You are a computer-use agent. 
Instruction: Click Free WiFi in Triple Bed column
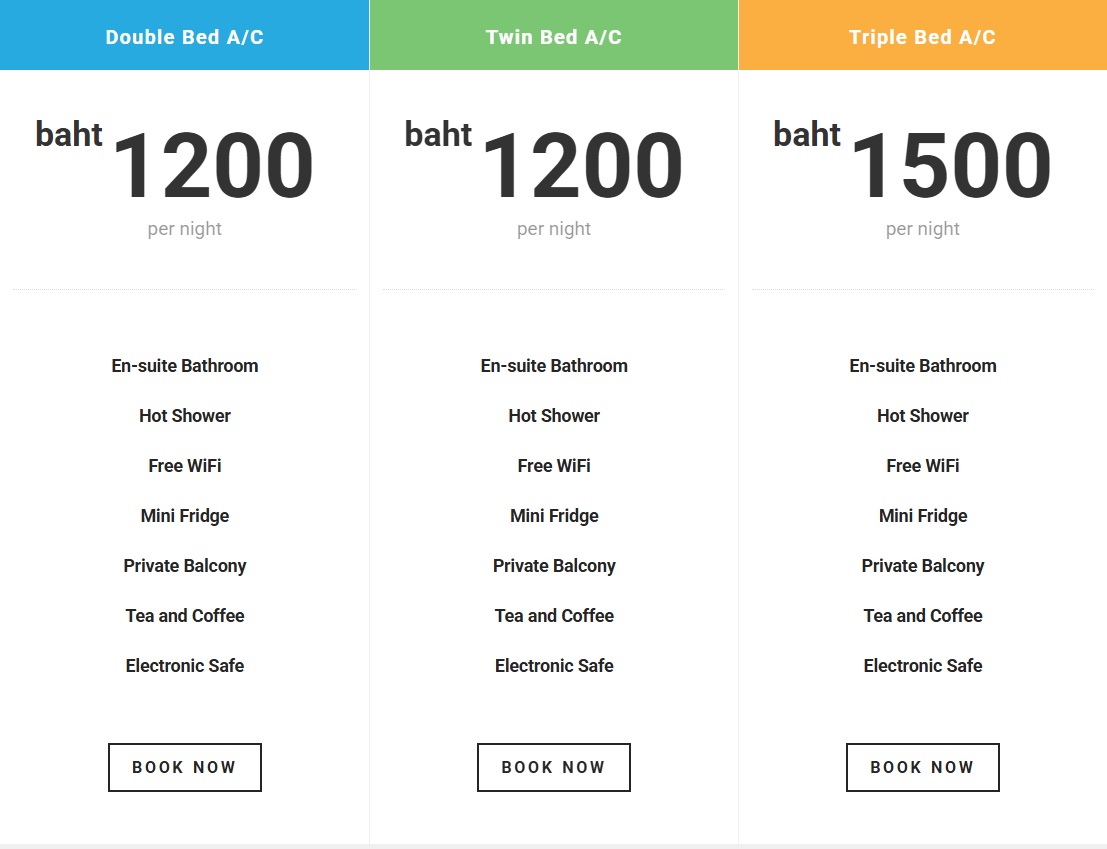coord(923,466)
